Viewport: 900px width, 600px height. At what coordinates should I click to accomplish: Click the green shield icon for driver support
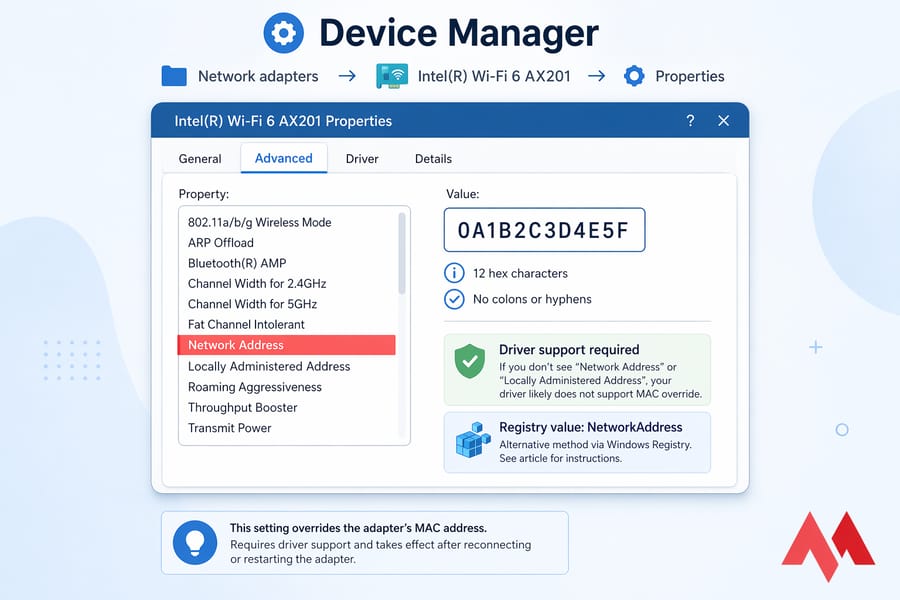click(x=470, y=361)
